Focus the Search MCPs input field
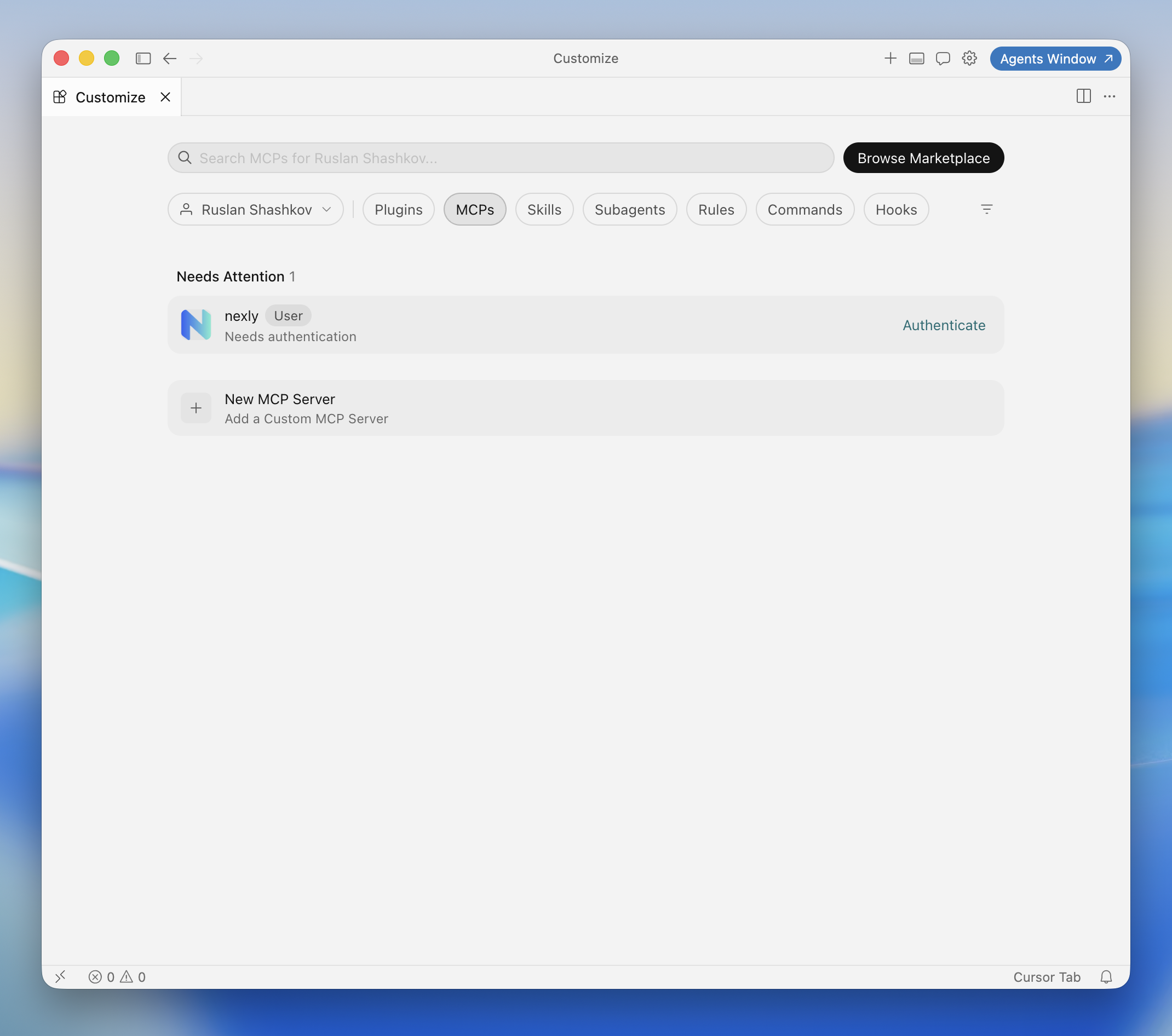 tap(501, 158)
